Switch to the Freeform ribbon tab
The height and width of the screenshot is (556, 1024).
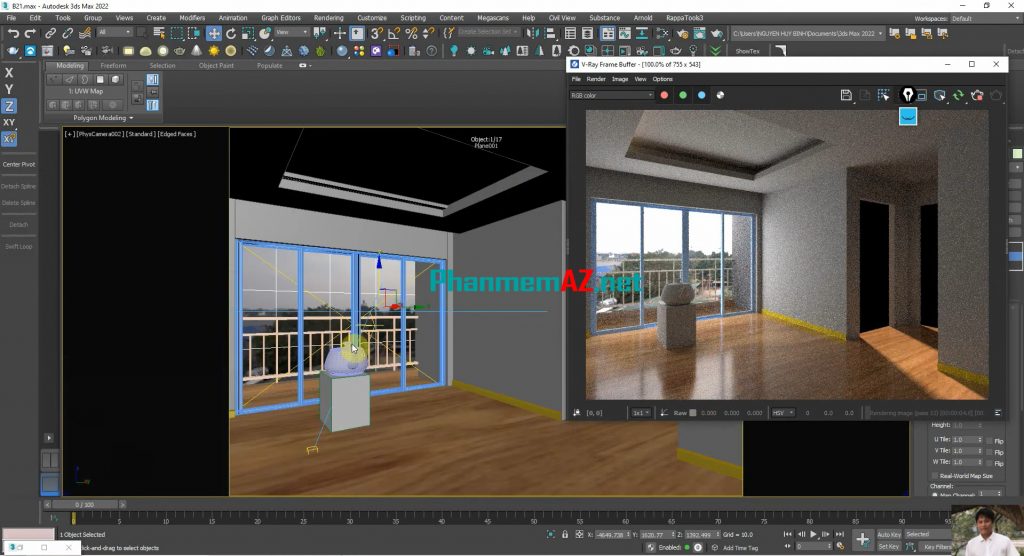pos(113,65)
